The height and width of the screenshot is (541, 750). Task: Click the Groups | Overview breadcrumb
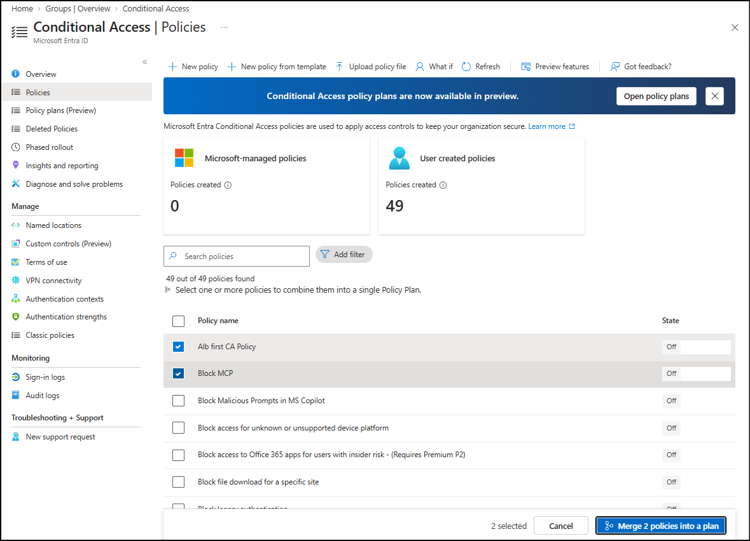(x=77, y=9)
